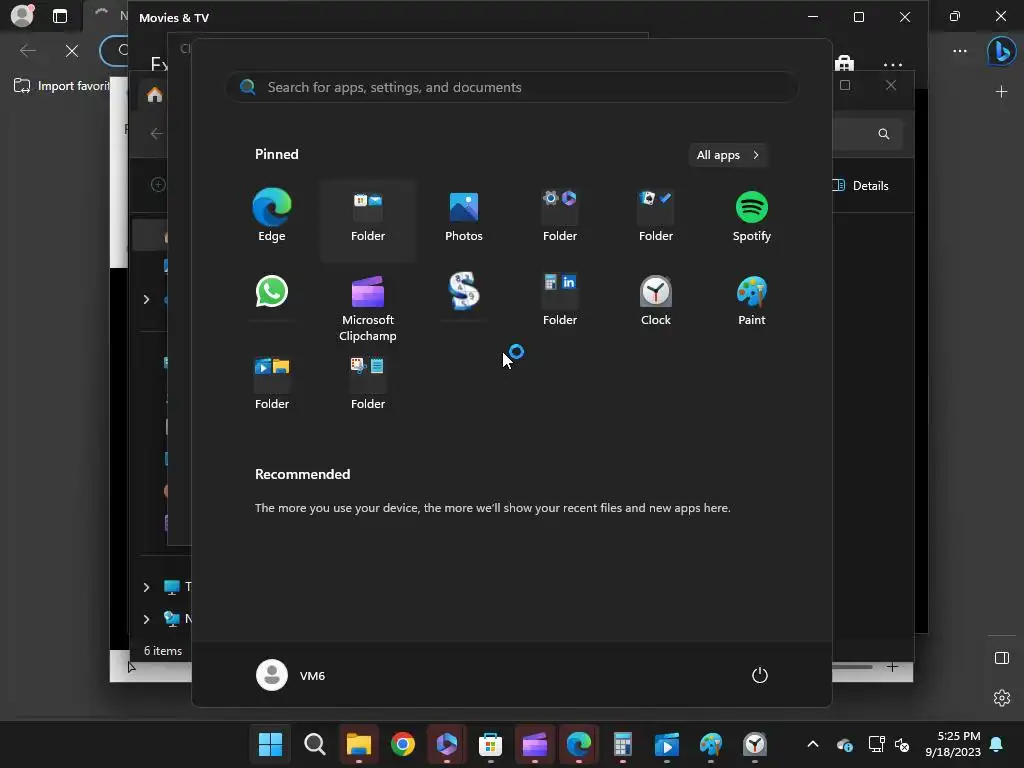Open the three dots menu beside store icon
1024x768 pixels.
click(893, 65)
